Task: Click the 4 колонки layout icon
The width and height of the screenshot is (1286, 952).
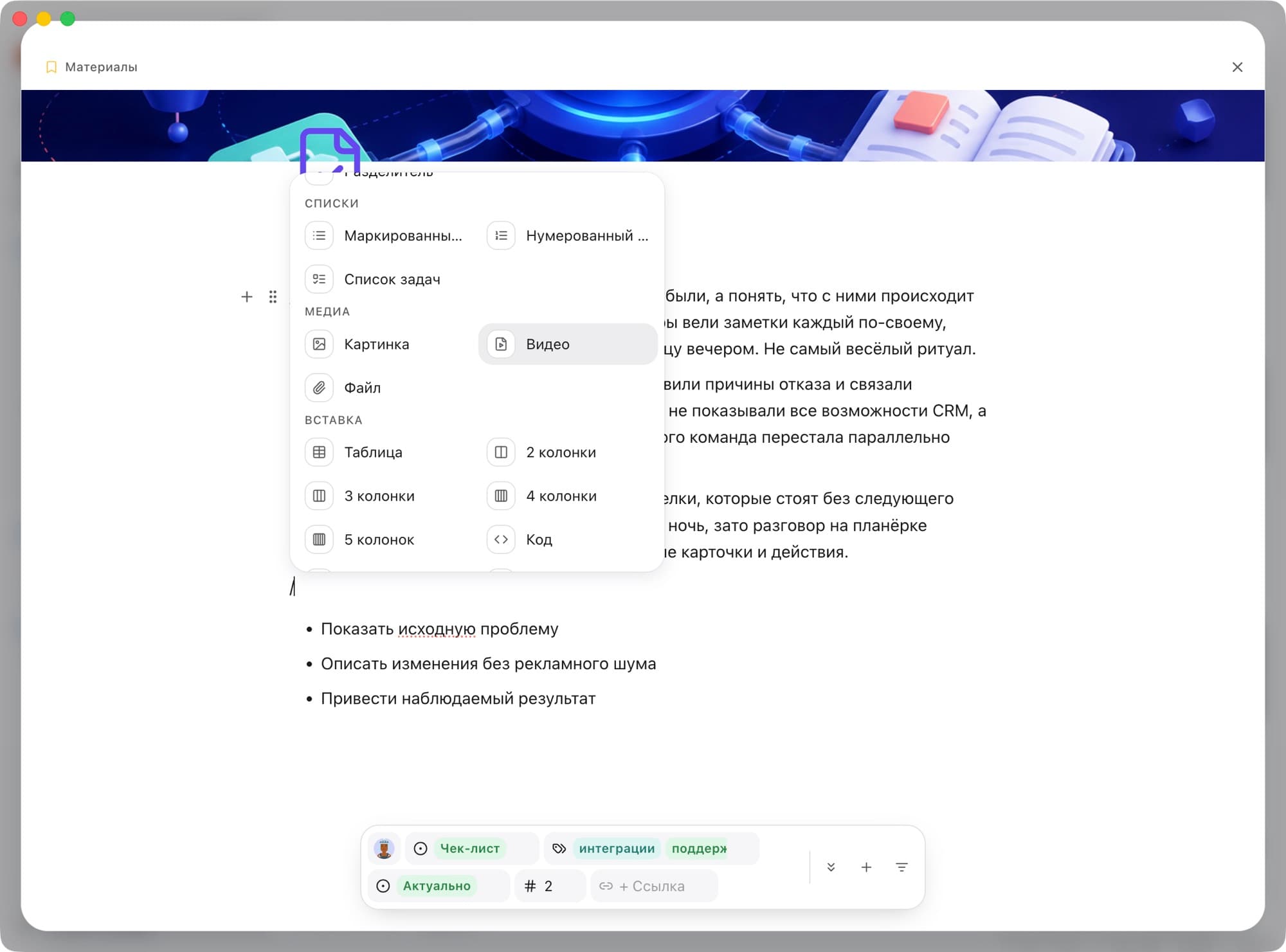Action: [501, 496]
